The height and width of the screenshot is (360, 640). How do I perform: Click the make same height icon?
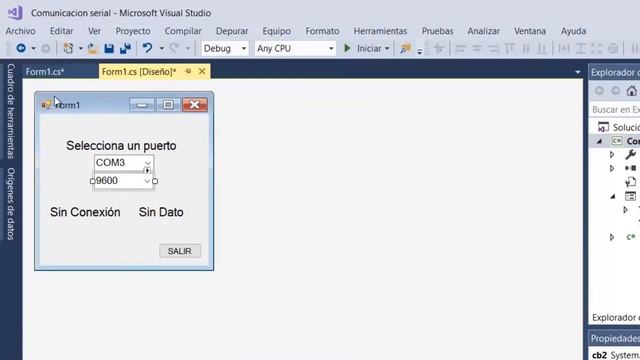[580, 49]
